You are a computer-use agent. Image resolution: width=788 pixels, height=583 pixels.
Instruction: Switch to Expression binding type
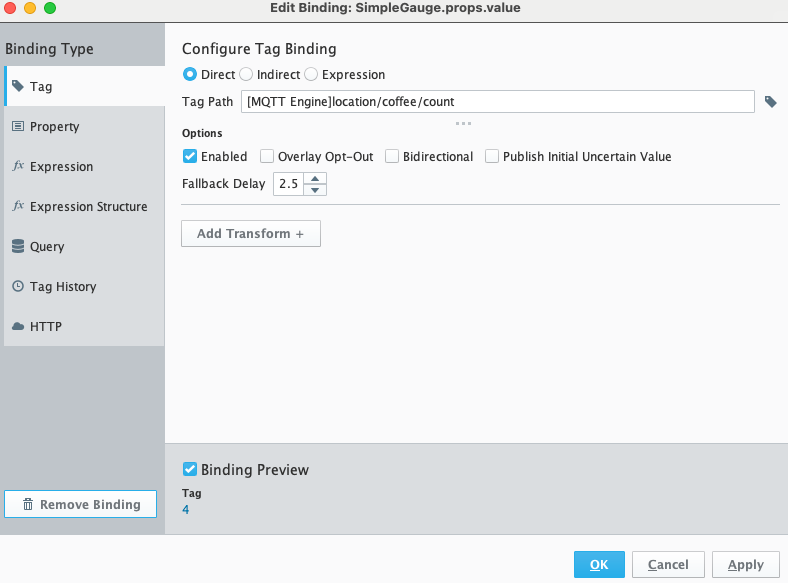84,166
